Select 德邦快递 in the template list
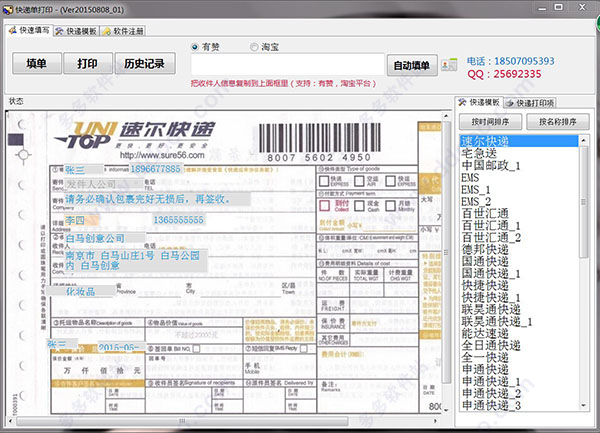The image size is (600, 433). (x=519, y=249)
